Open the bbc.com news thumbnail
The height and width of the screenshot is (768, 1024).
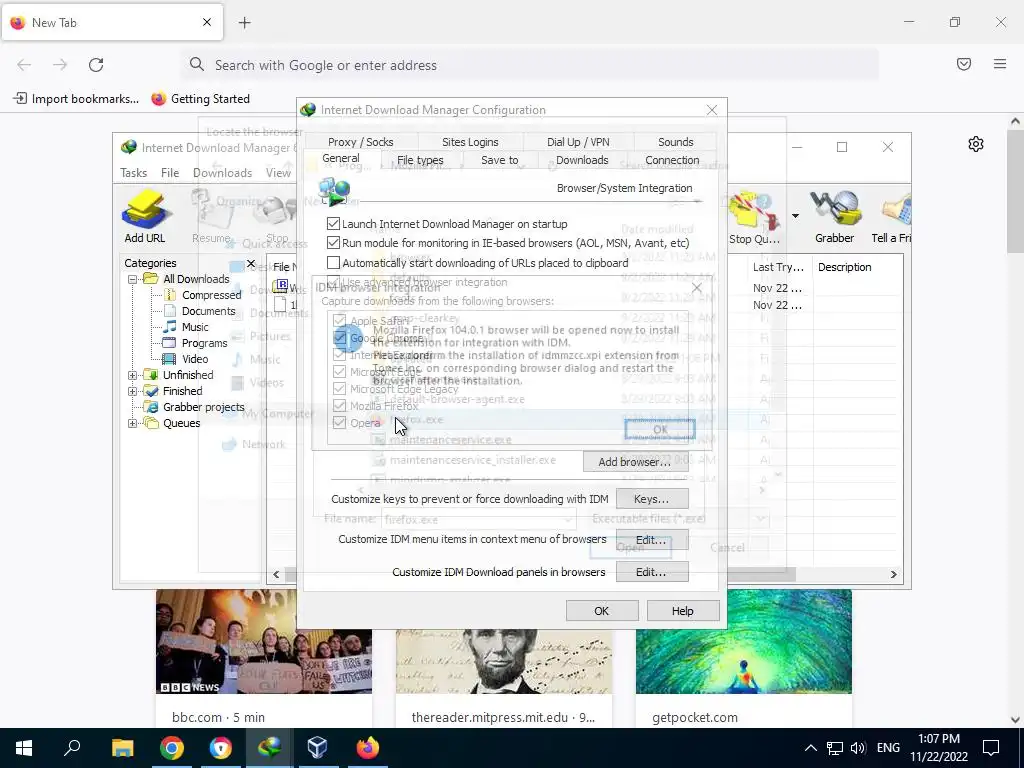264,642
